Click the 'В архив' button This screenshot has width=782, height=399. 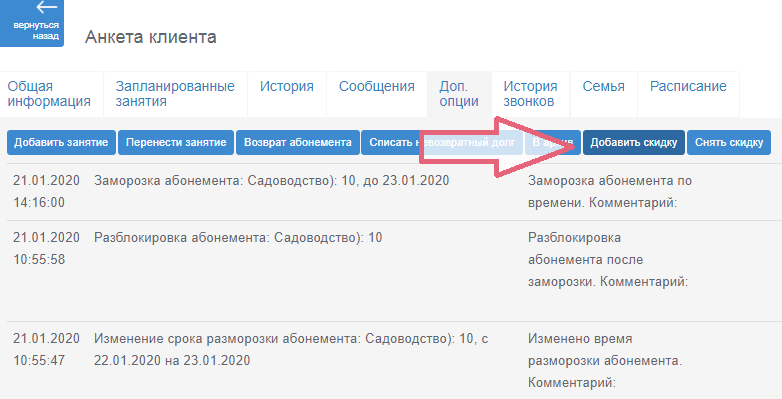coord(553,143)
